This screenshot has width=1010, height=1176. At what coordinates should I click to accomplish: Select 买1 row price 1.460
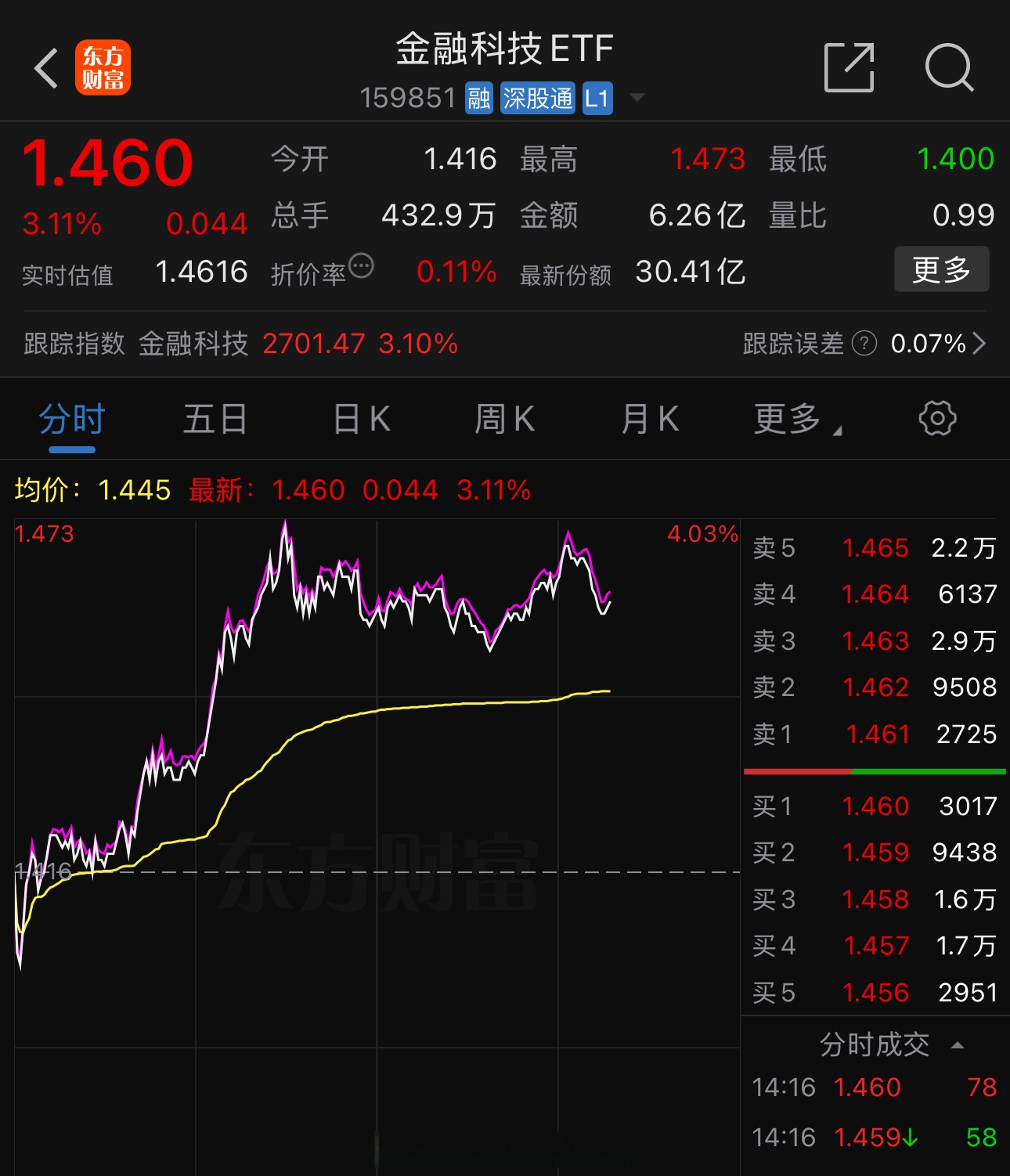click(x=875, y=806)
